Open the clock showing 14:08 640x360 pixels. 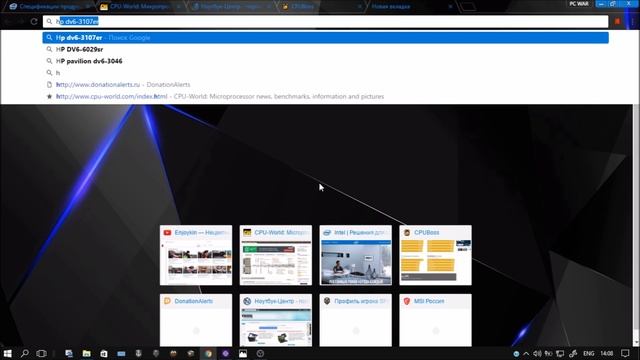607,353
